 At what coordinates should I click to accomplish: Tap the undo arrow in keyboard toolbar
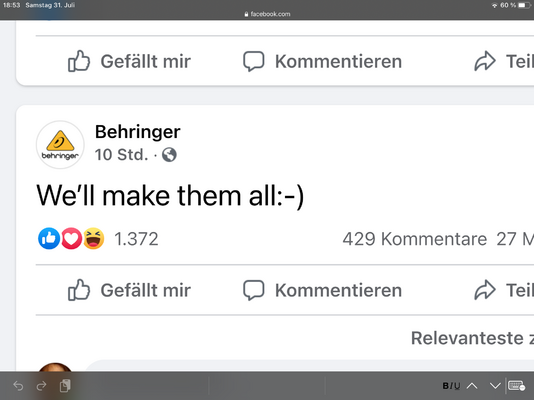[18, 386]
